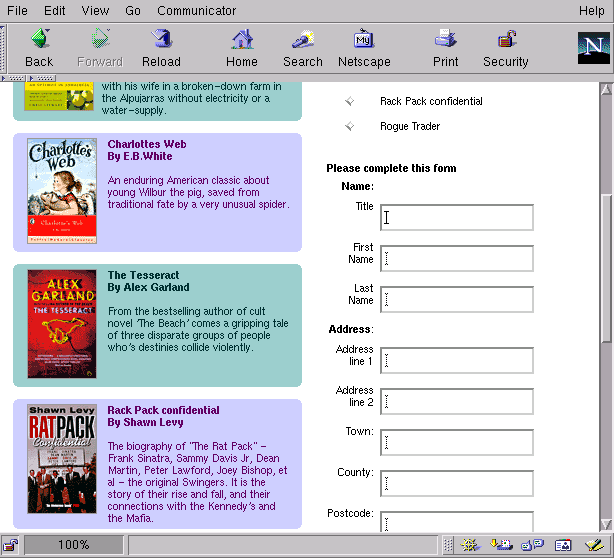Click the status bar padlock security icon
The height and width of the screenshot is (559, 616).
[11, 545]
